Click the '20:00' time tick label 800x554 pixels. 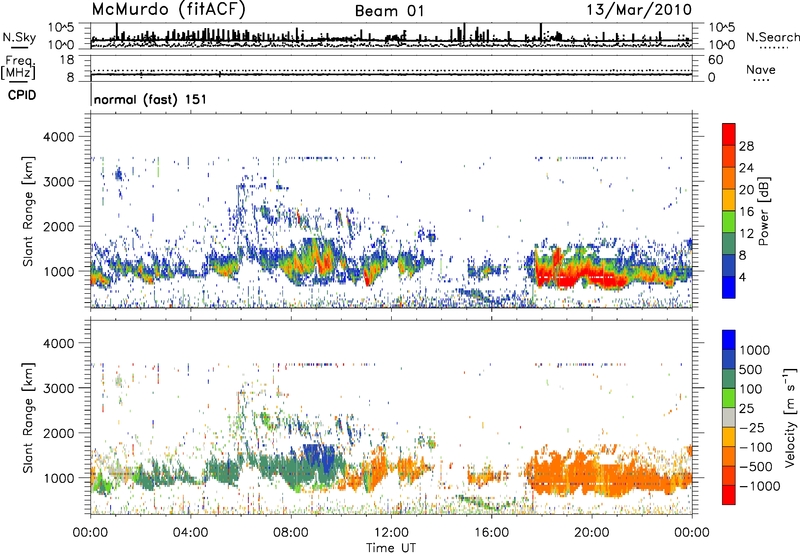591,533
